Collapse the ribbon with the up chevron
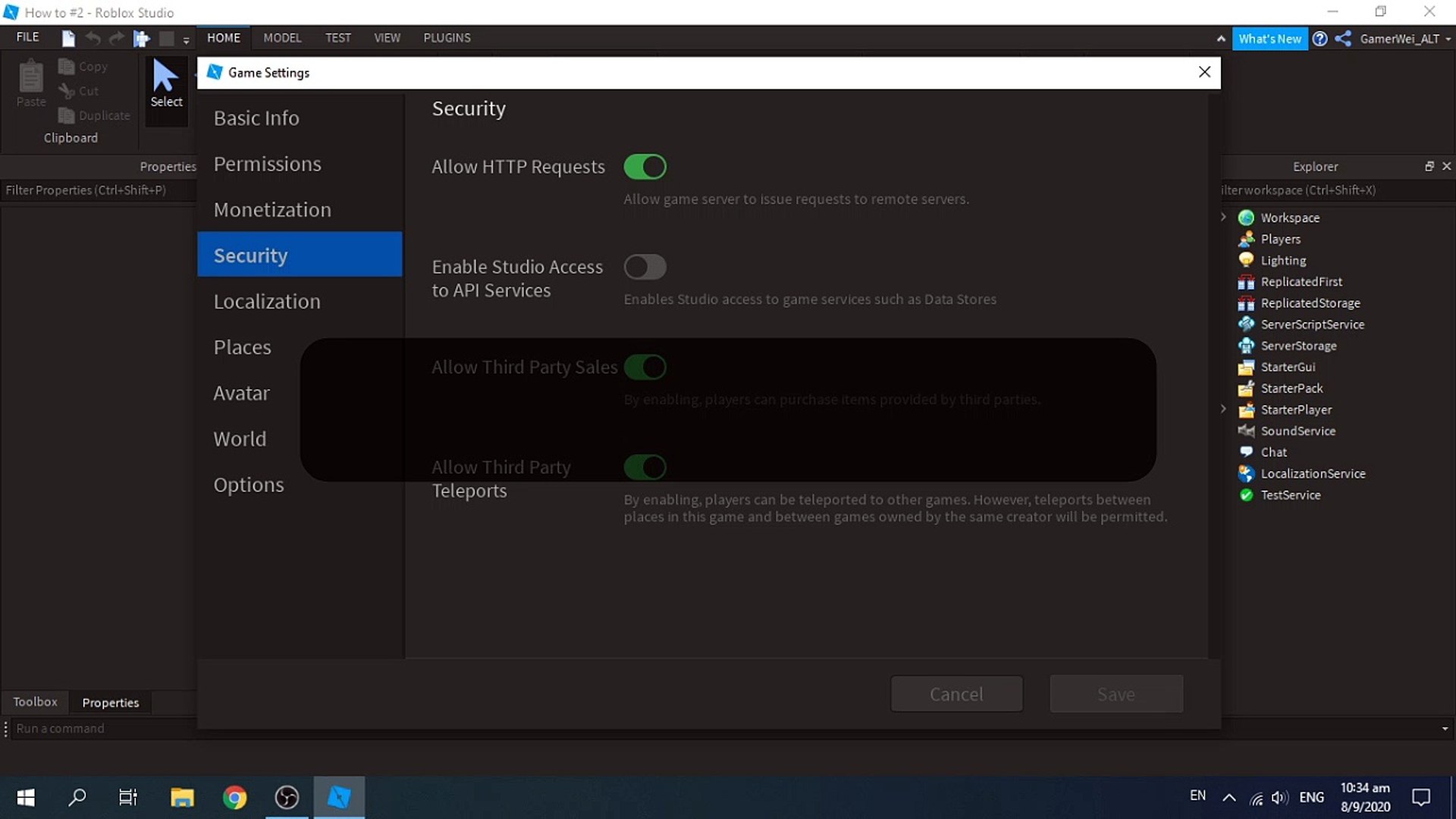This screenshot has width=1456, height=819. click(1221, 39)
